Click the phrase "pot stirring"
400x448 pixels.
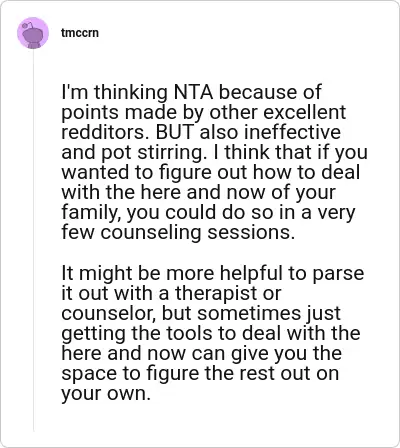pos(151,153)
